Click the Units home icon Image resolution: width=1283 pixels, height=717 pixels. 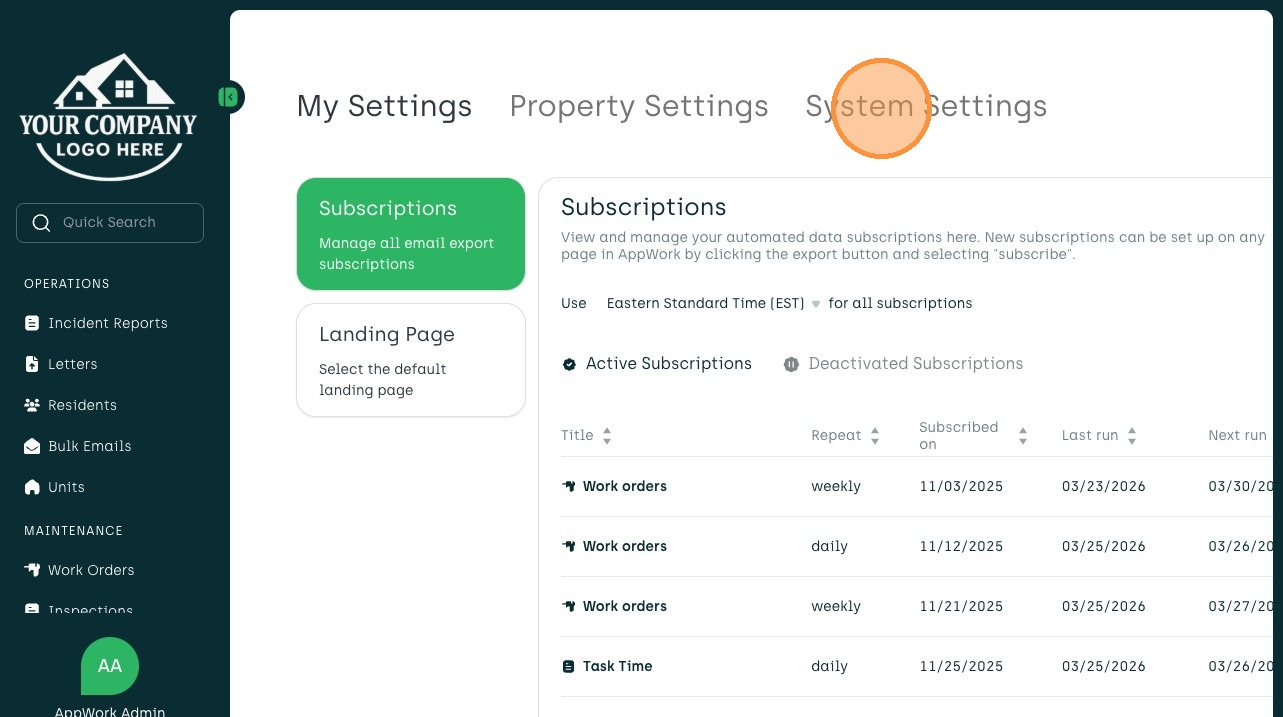32,488
